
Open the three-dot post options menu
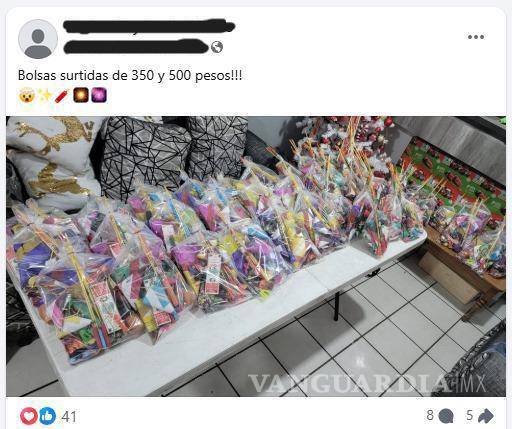point(476,37)
